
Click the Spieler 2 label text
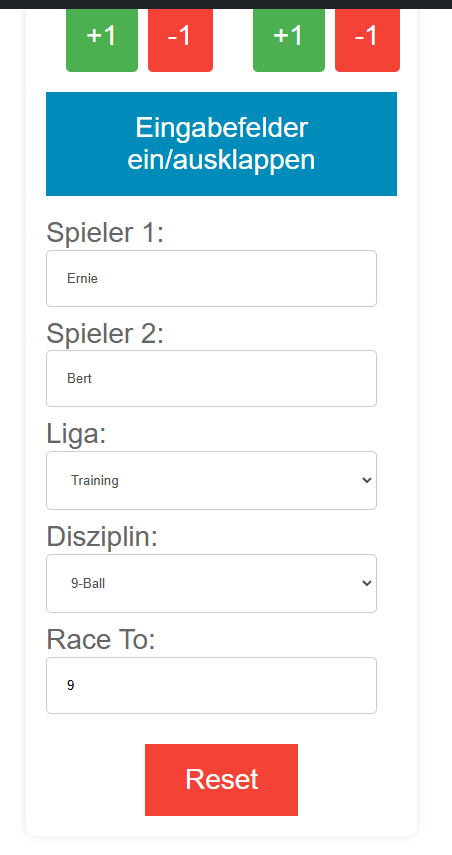pos(105,333)
